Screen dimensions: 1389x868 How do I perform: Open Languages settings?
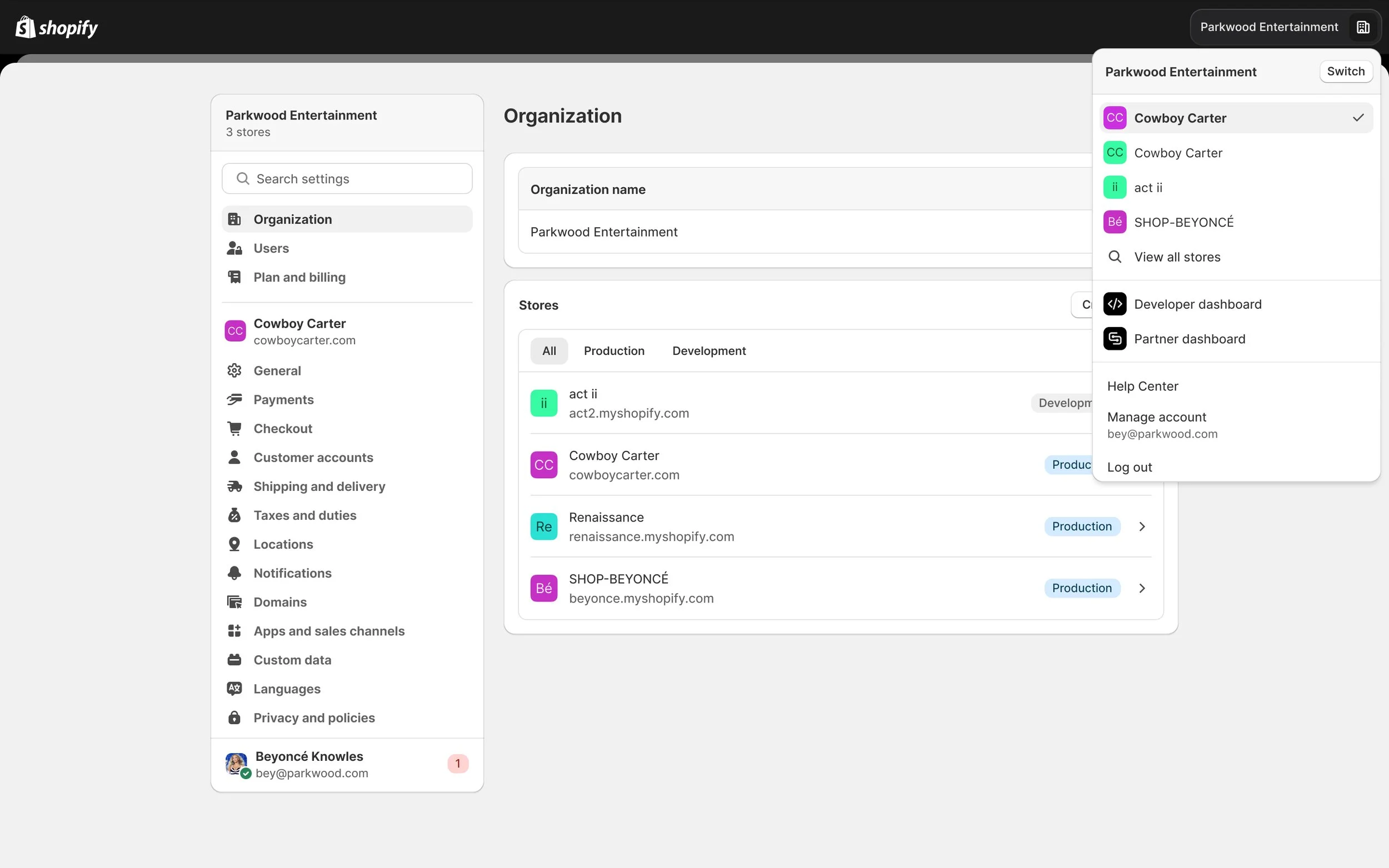tap(287, 688)
